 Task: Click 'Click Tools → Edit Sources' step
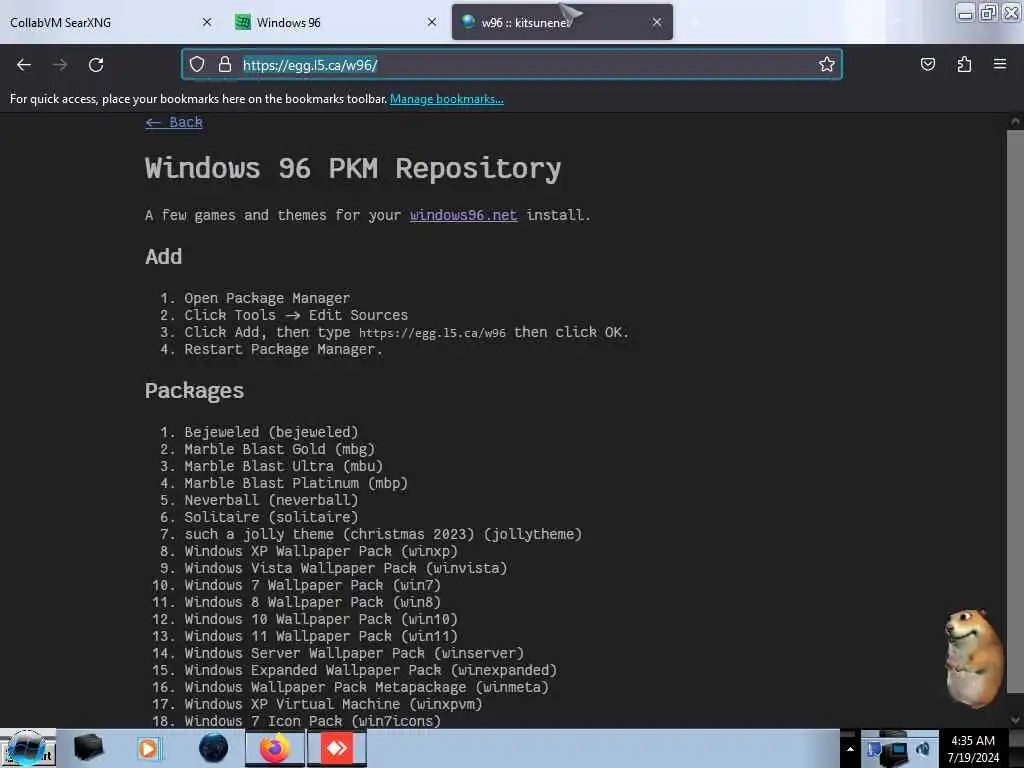click(x=296, y=315)
